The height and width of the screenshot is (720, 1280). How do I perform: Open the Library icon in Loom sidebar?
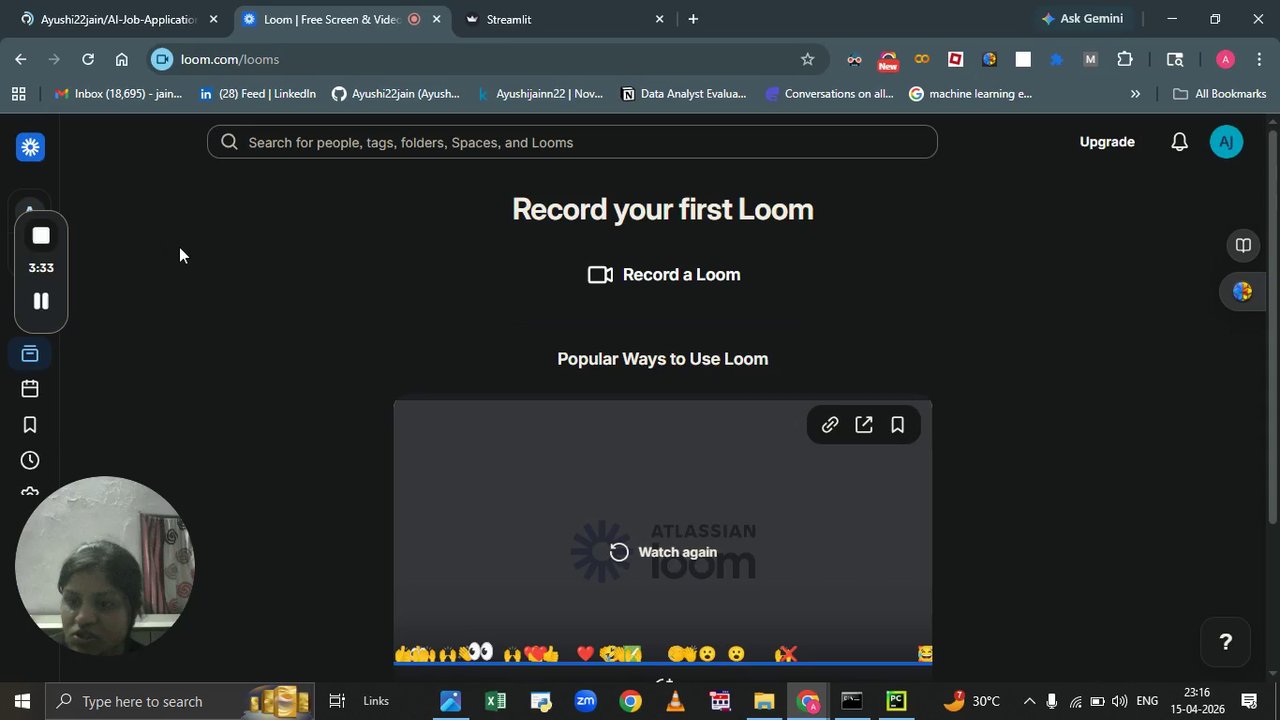[30, 354]
